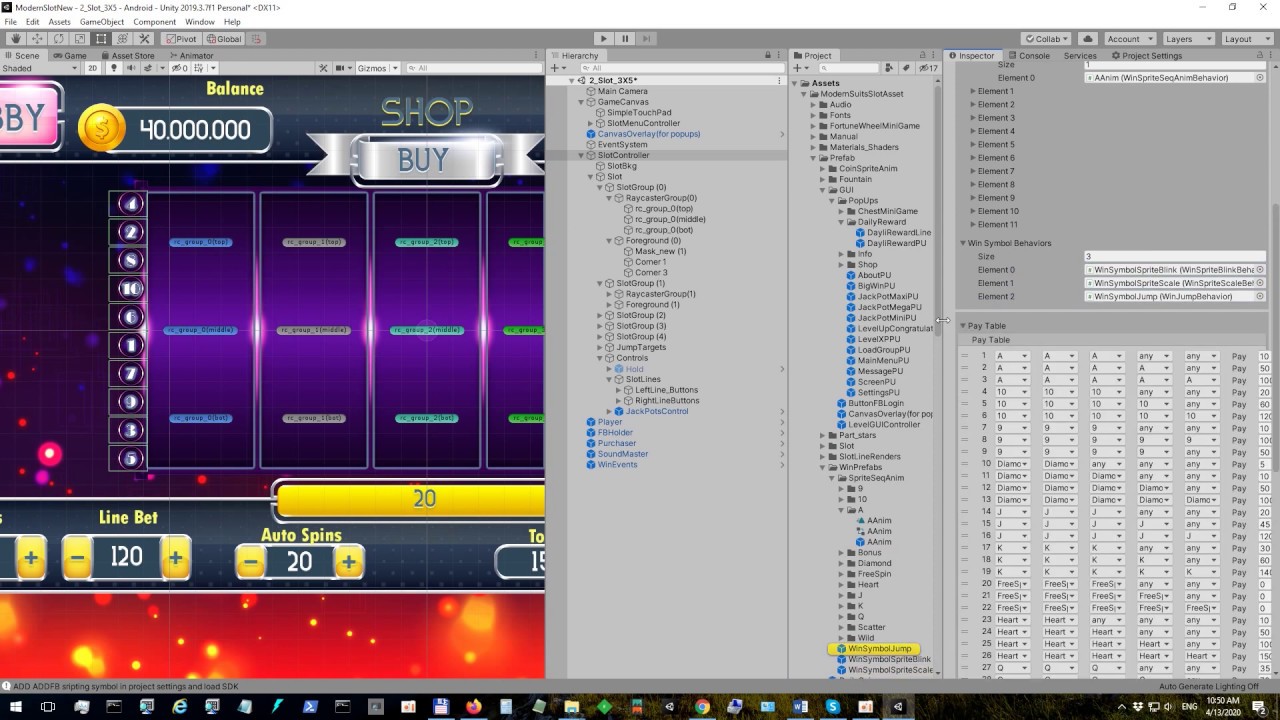
Task: Open the custom editor tools icon
Action: (144, 39)
